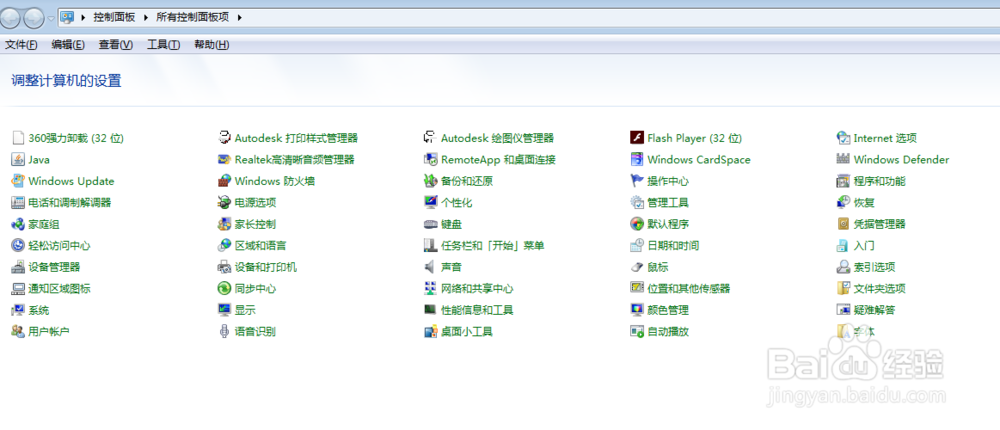Click the 日期和时间 icon
The width and height of the screenshot is (1000, 430).
(x=636, y=246)
